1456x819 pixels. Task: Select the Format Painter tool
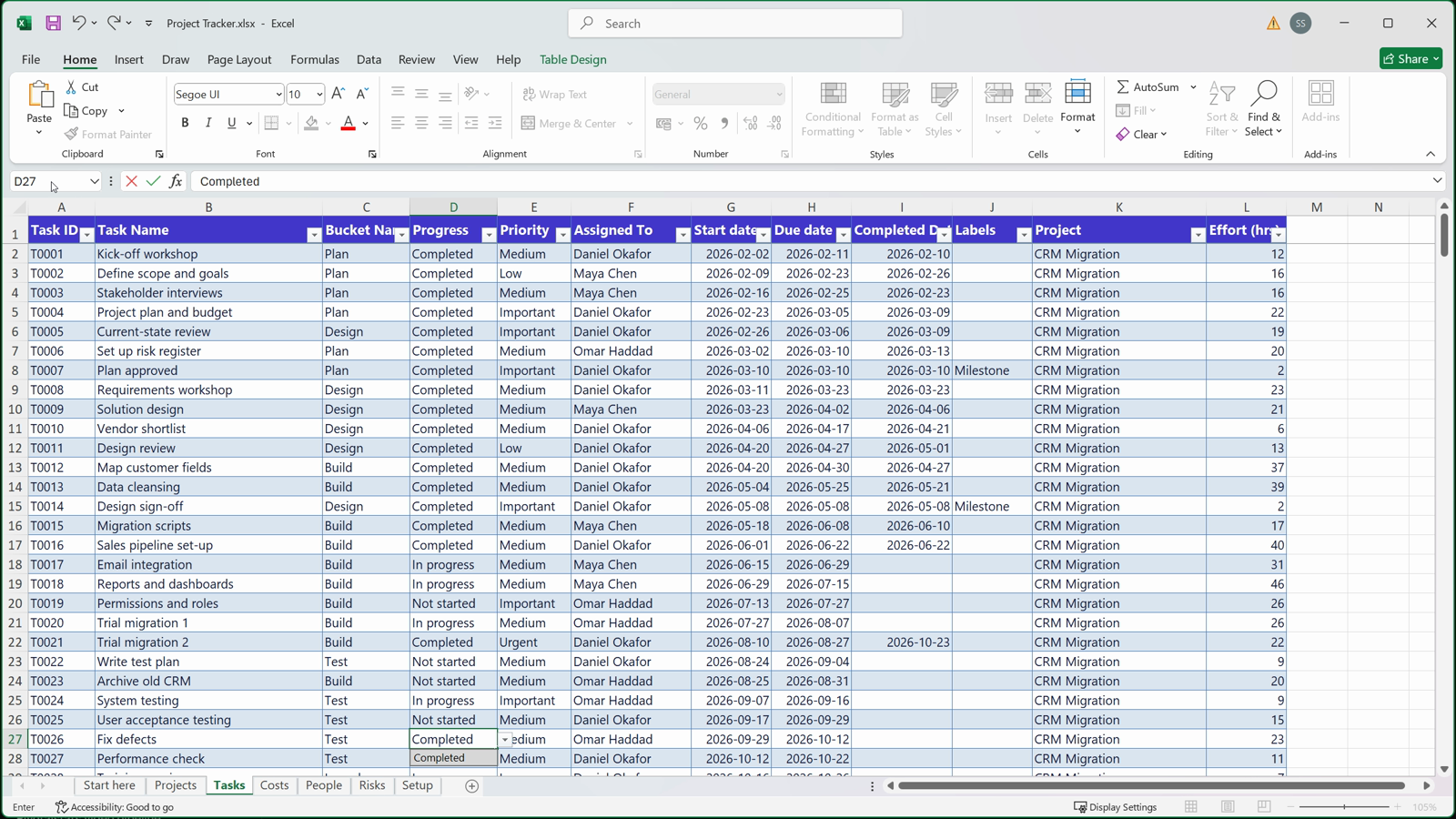tap(108, 134)
